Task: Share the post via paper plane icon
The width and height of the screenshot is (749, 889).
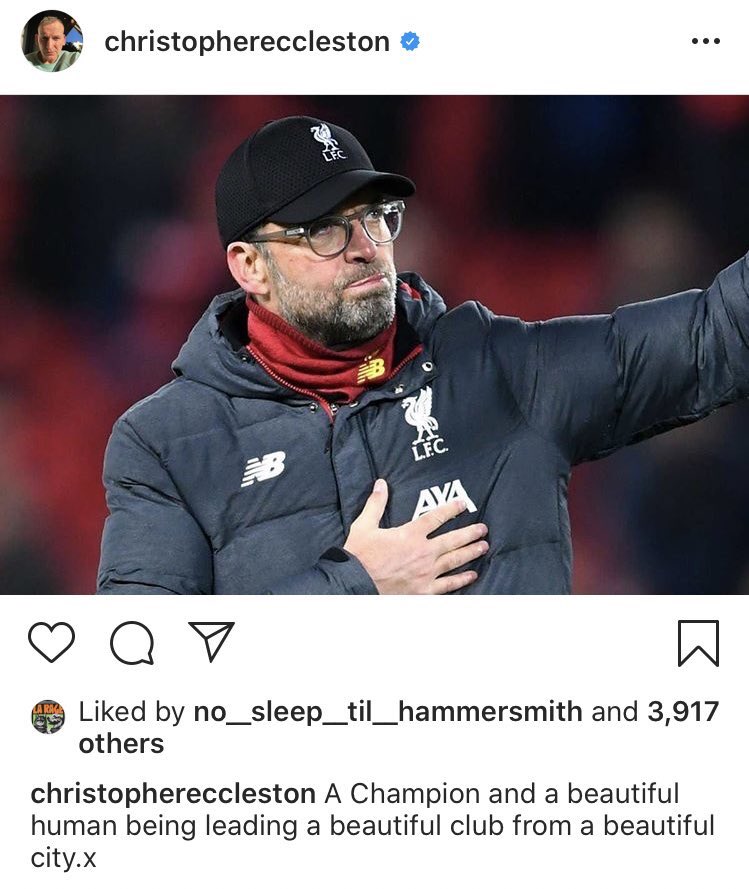Action: tap(211, 641)
